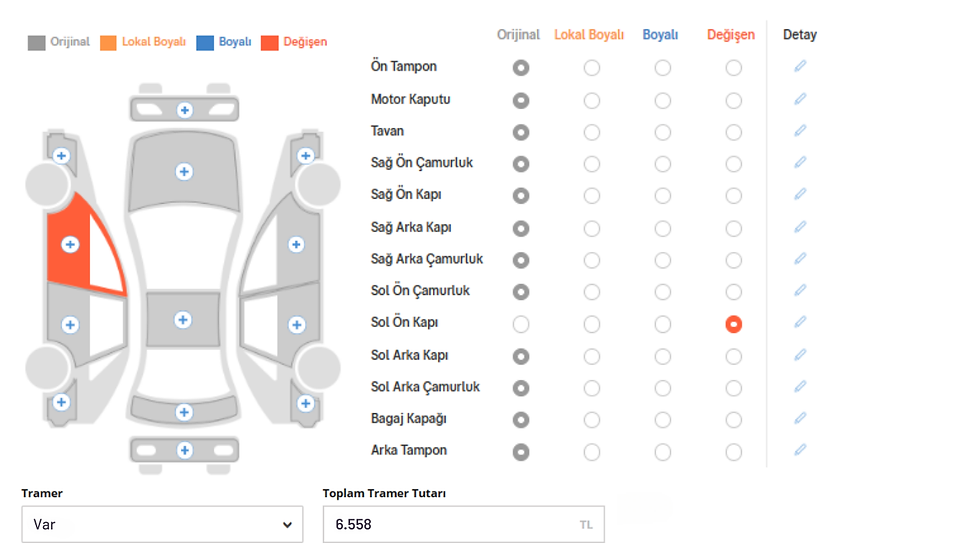Viewport: 980px width, 551px height.
Task: Open detail edit for Motor Kaputu
Action: click(x=800, y=99)
